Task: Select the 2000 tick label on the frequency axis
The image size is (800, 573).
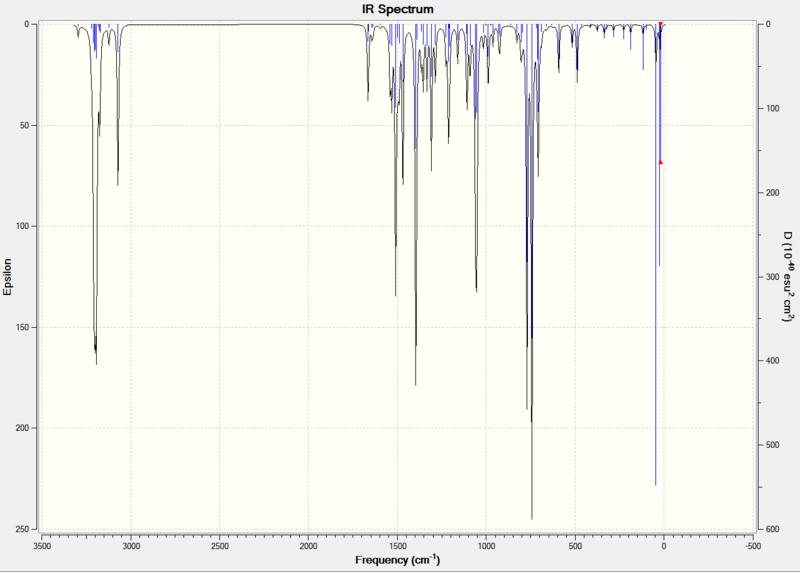Action: pyautogui.click(x=309, y=546)
